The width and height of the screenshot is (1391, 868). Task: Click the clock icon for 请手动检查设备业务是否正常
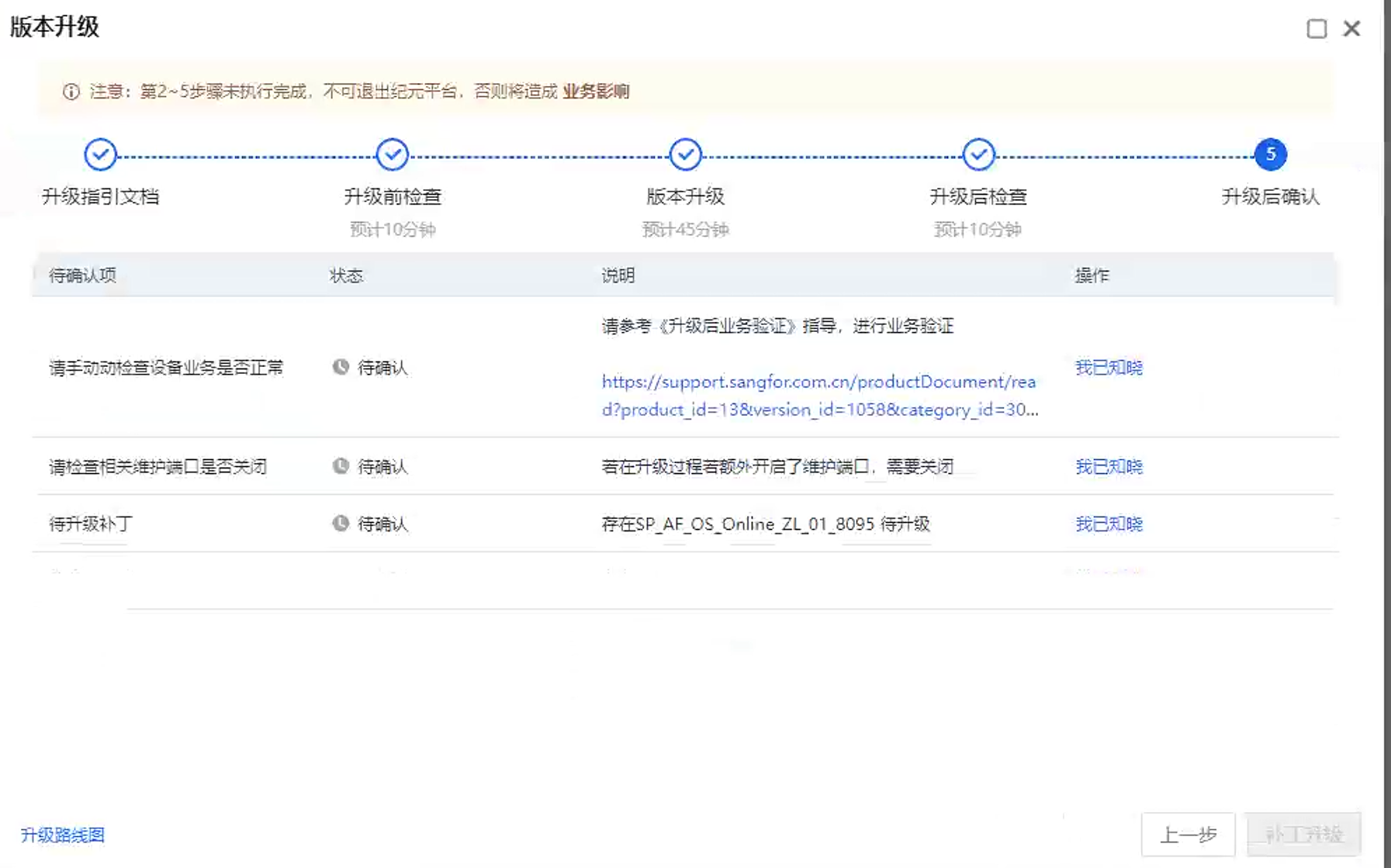341,367
